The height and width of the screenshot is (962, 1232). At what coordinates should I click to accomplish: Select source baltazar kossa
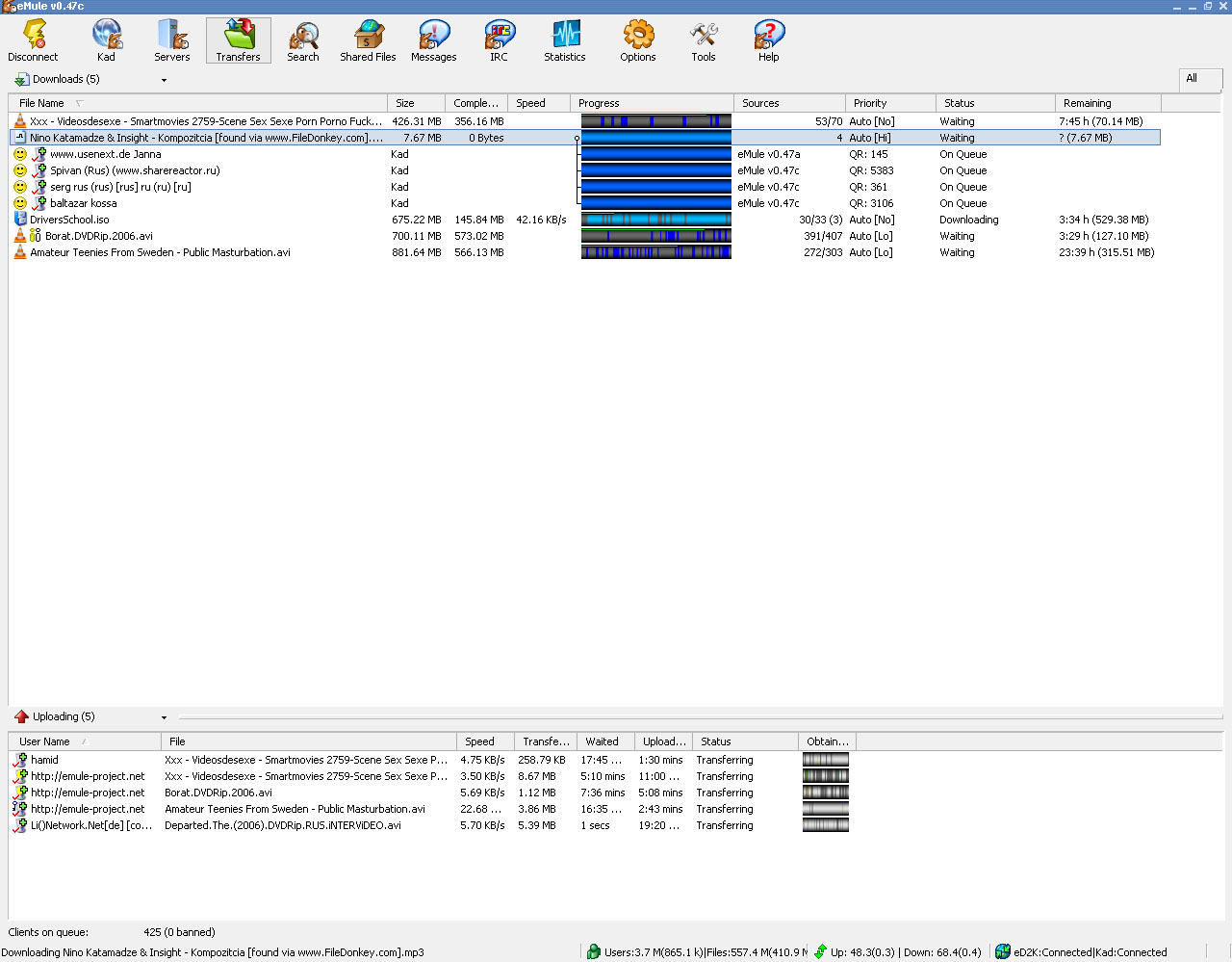click(585, 203)
